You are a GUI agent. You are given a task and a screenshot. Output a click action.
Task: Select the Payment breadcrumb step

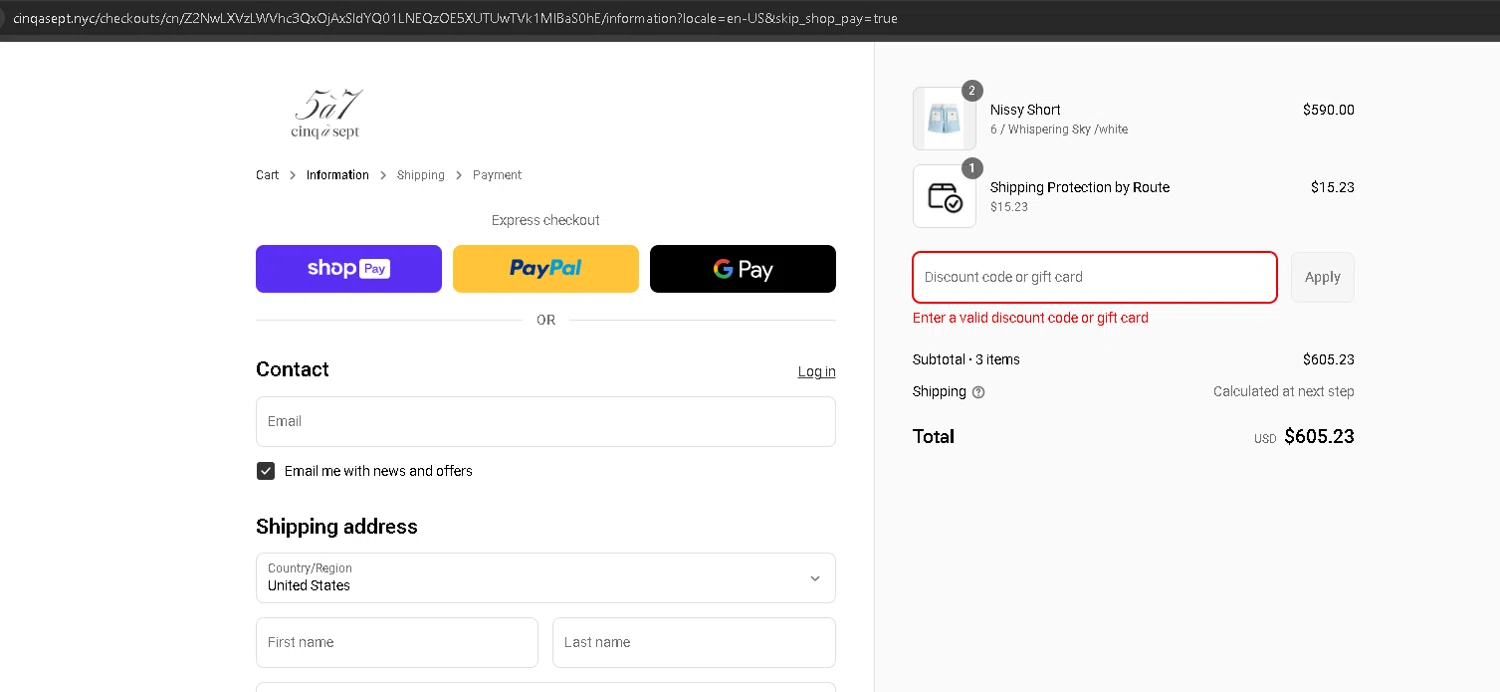[x=497, y=175]
